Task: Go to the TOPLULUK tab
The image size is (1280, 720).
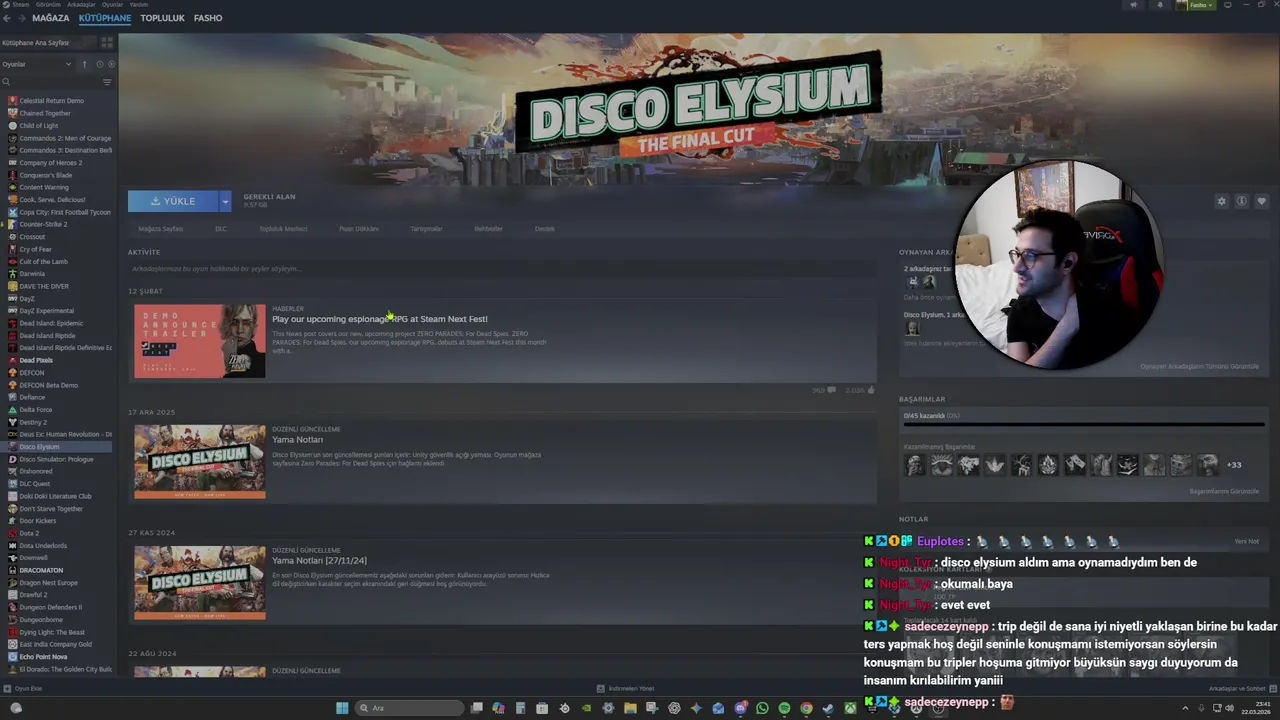Action: (x=162, y=18)
